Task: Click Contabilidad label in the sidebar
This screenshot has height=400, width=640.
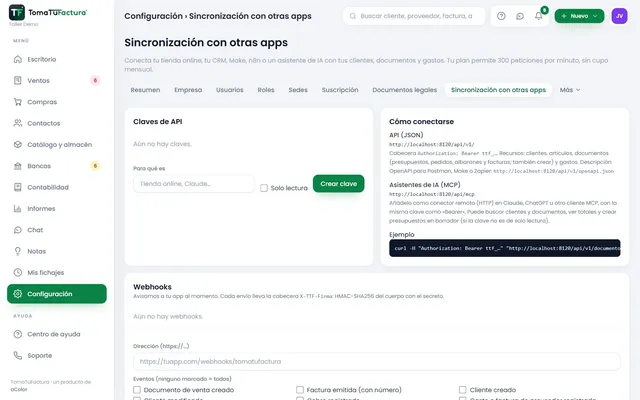Action: click(x=48, y=187)
